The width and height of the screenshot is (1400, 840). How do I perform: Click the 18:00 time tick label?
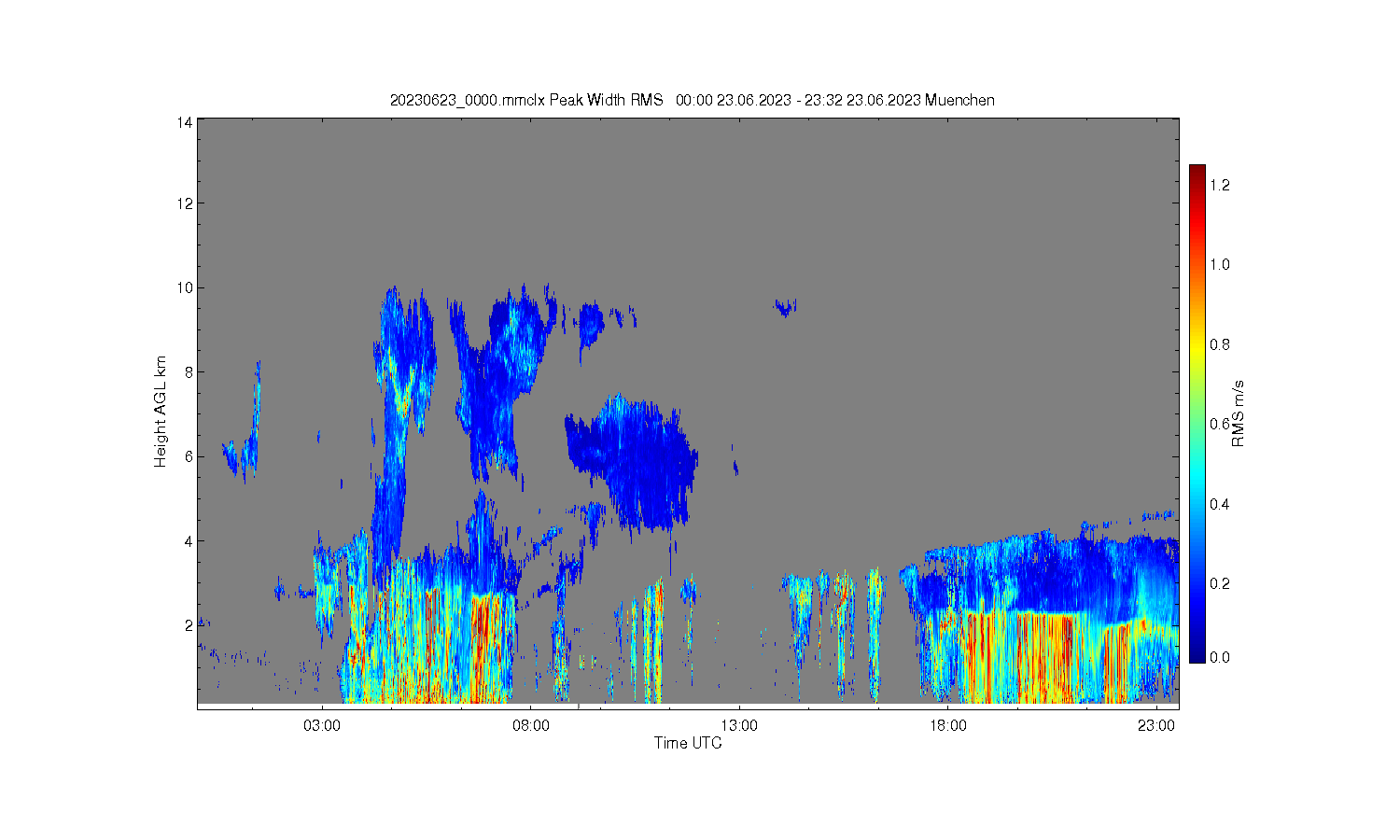pos(948,725)
